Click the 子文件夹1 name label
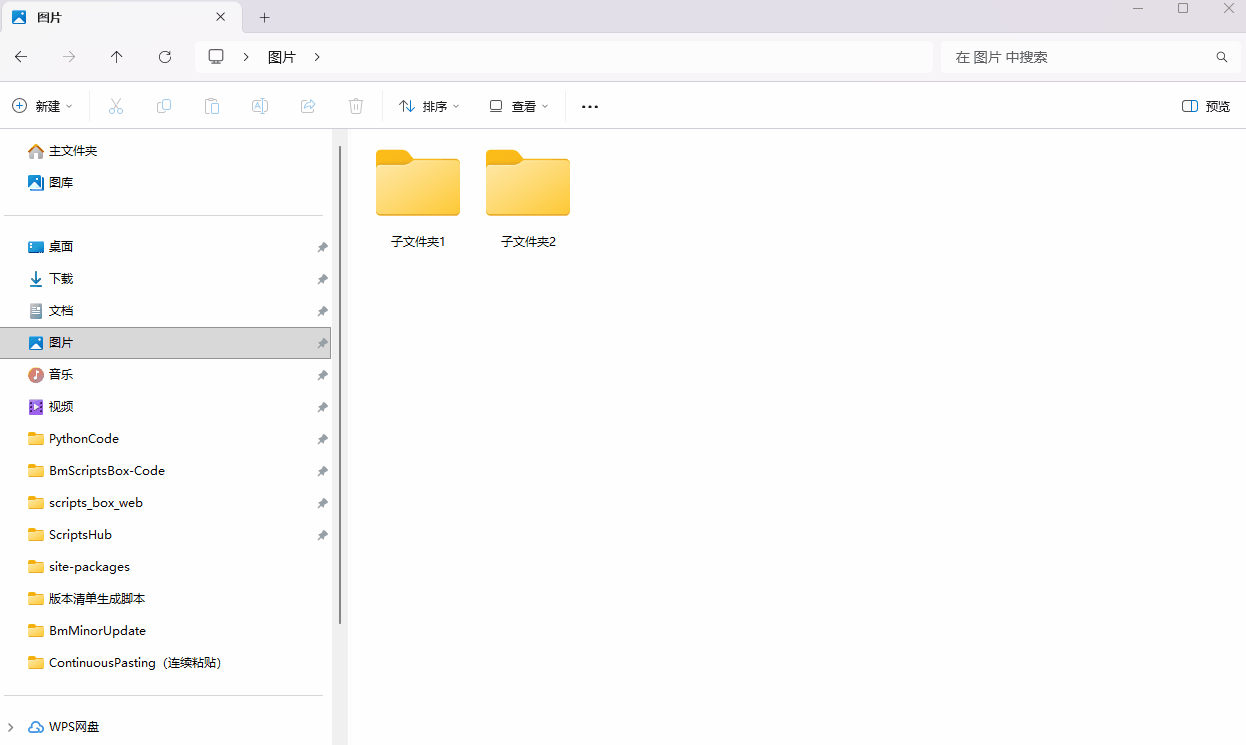The image size is (1246, 745). point(418,241)
